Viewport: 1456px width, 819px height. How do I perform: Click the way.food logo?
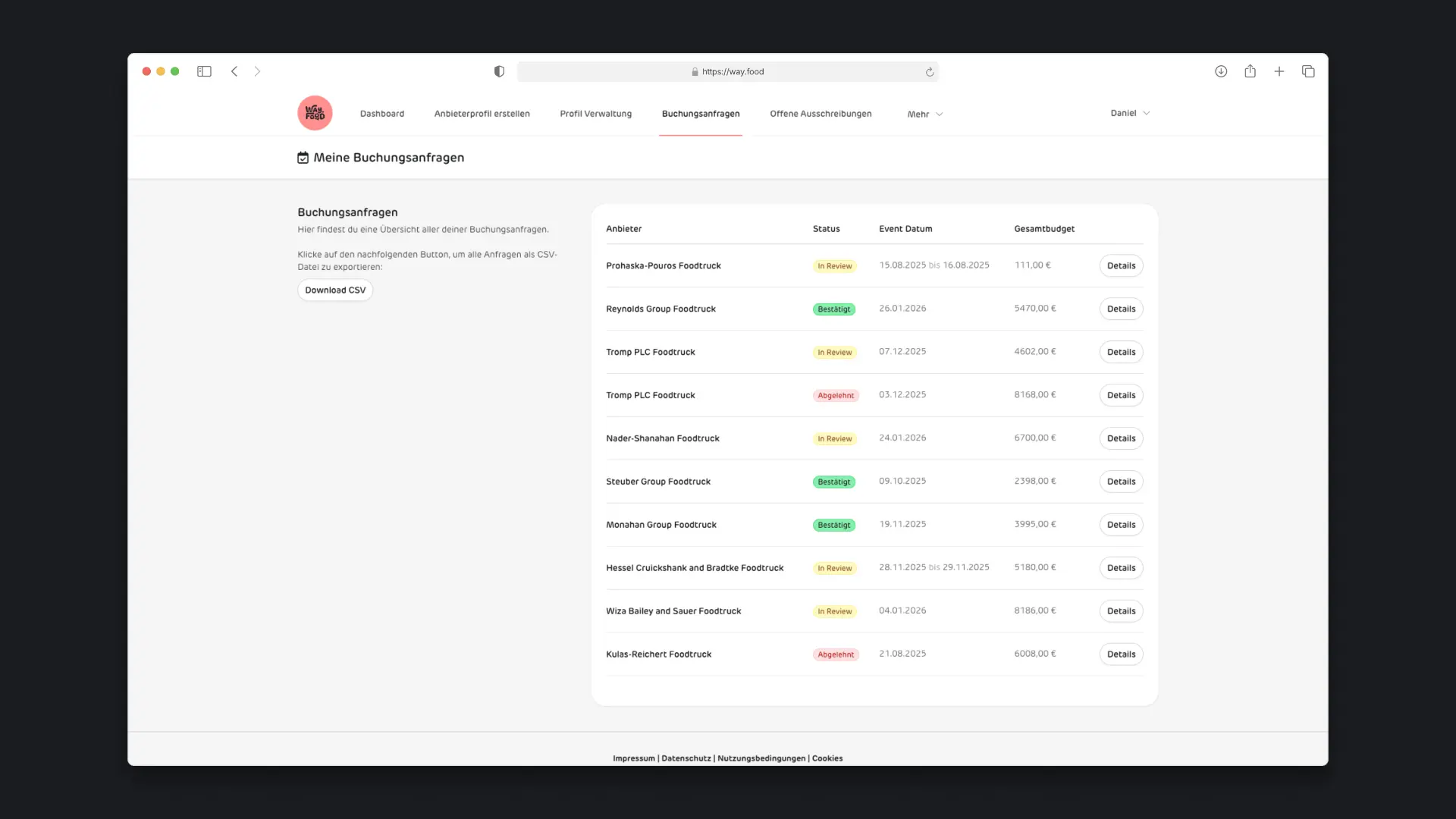(315, 112)
